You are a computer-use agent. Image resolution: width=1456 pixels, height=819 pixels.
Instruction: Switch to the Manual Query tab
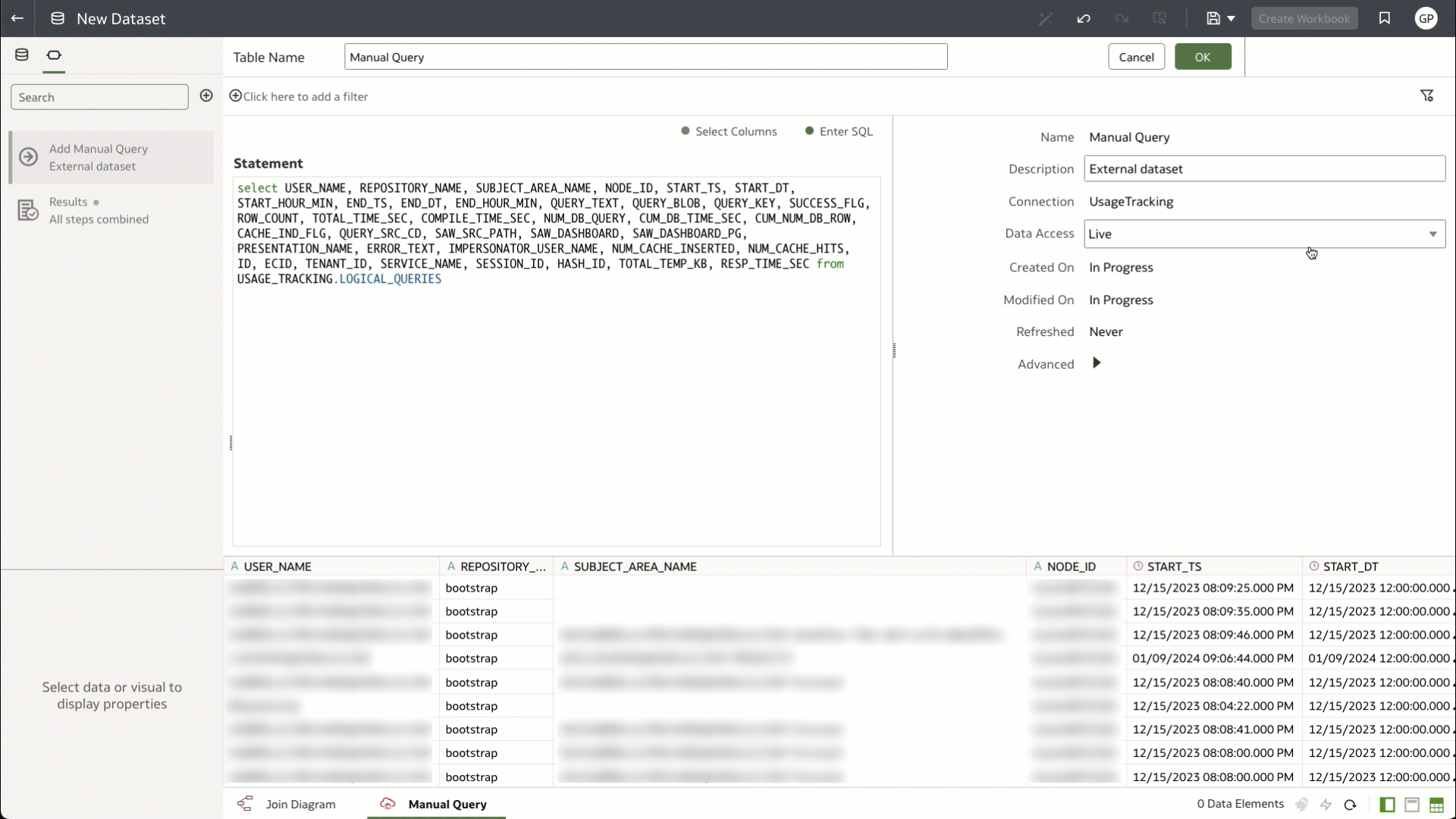[x=447, y=805]
